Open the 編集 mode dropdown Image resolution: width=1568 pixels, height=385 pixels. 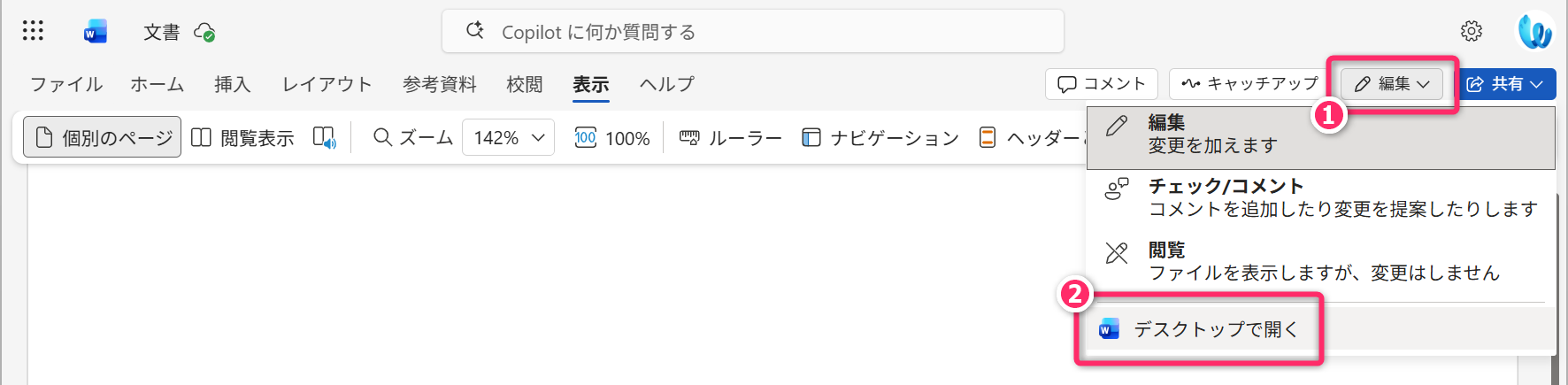point(1392,84)
